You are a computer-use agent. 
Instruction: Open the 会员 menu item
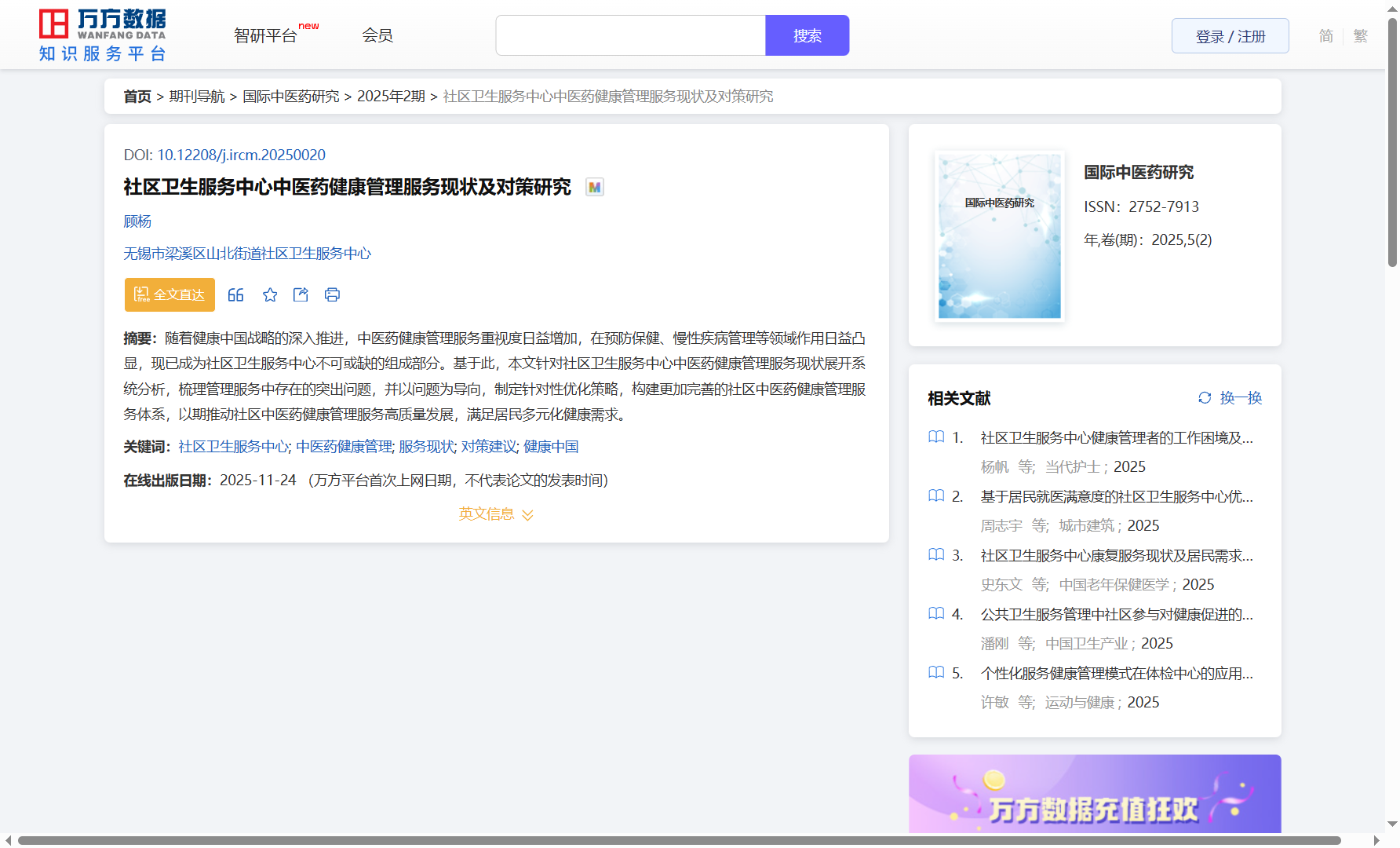coord(377,35)
